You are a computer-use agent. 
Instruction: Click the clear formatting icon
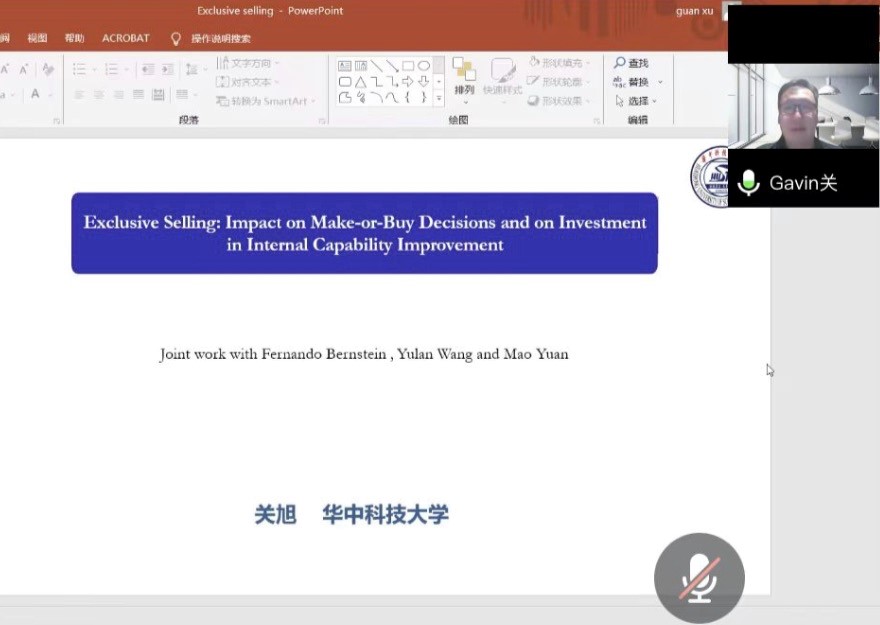tap(47, 69)
